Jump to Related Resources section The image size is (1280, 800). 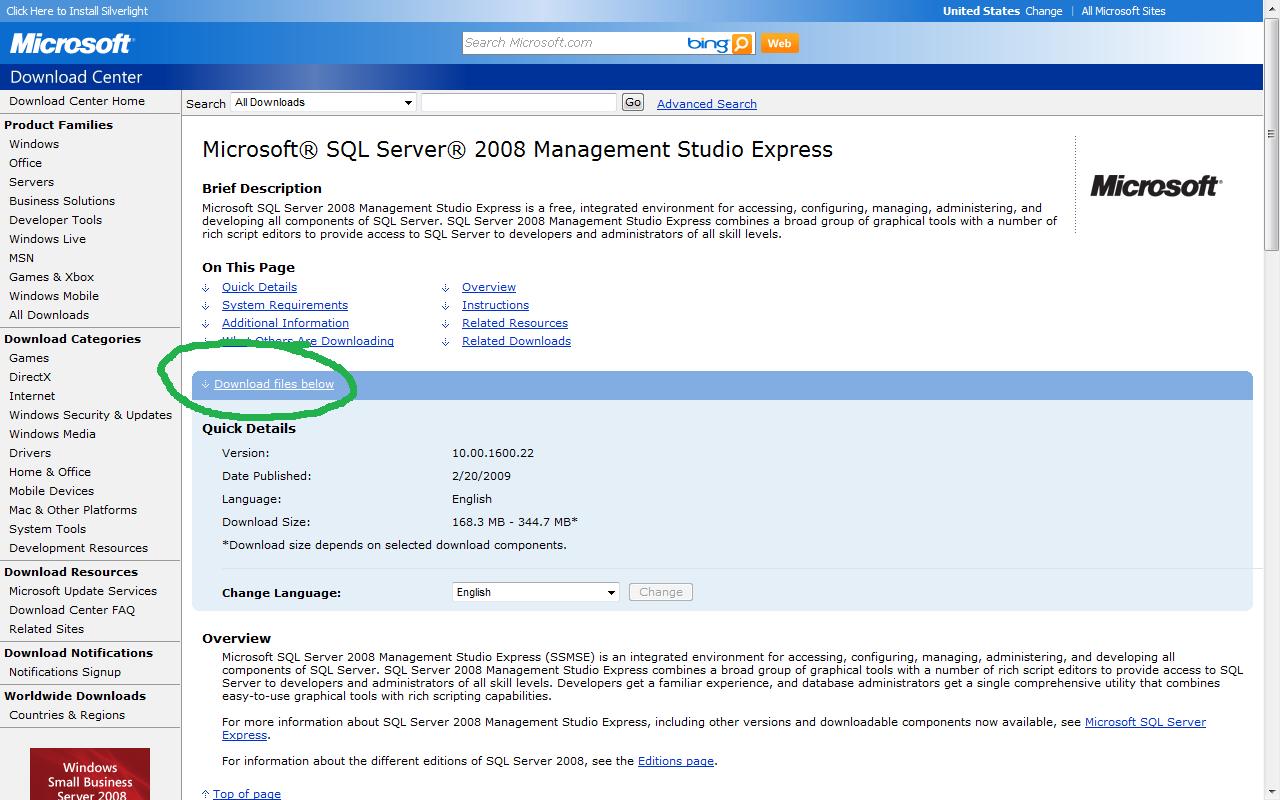(x=515, y=323)
